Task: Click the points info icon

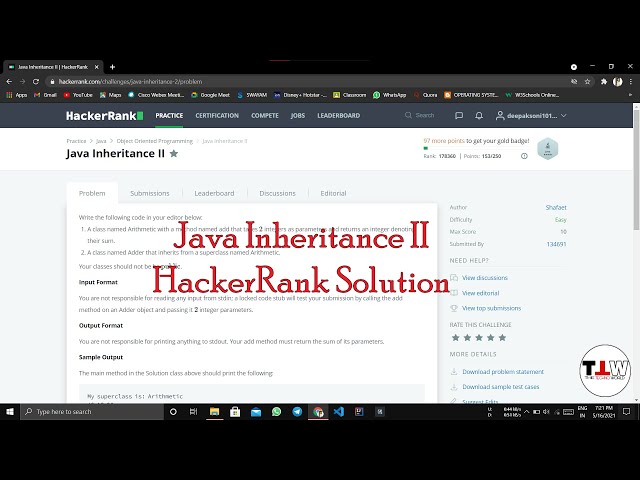Action: 524,156
